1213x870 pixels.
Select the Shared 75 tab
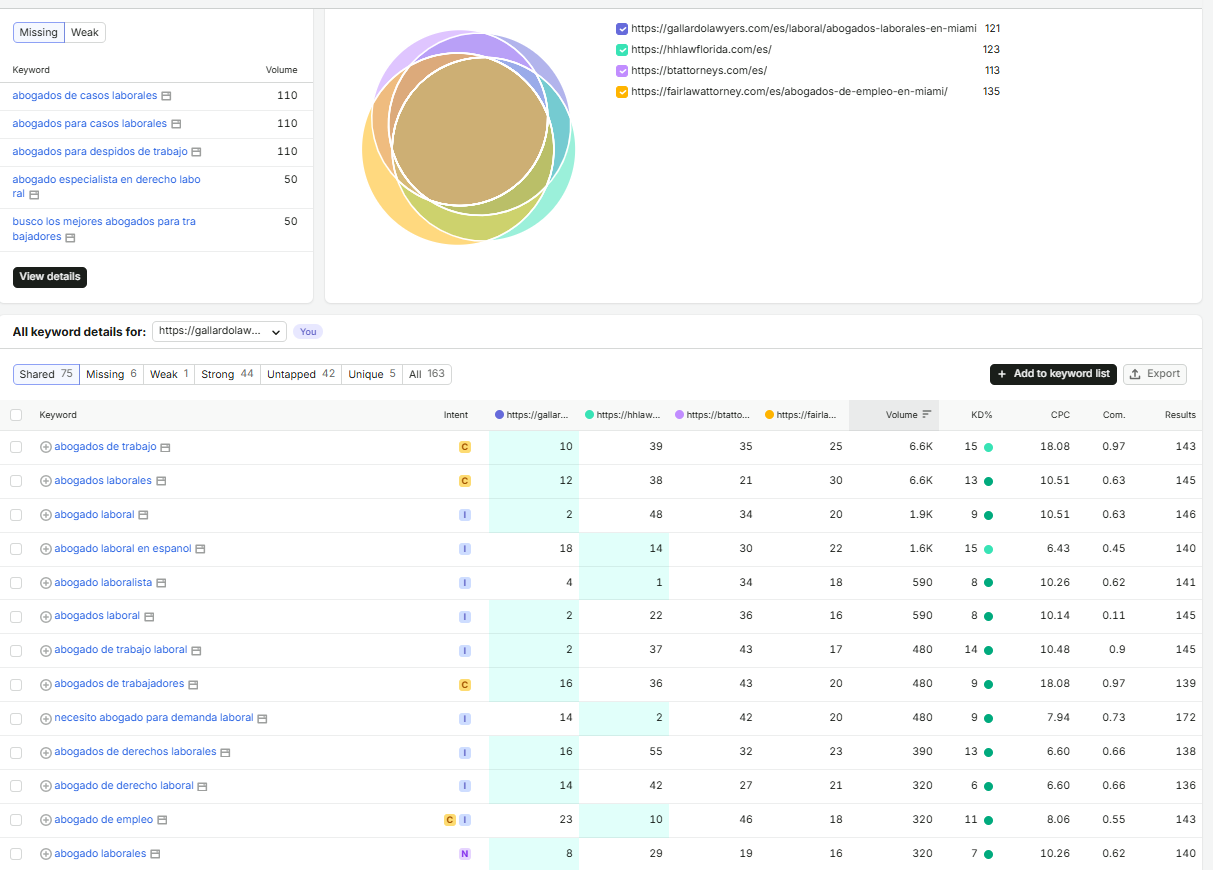[x=46, y=374]
